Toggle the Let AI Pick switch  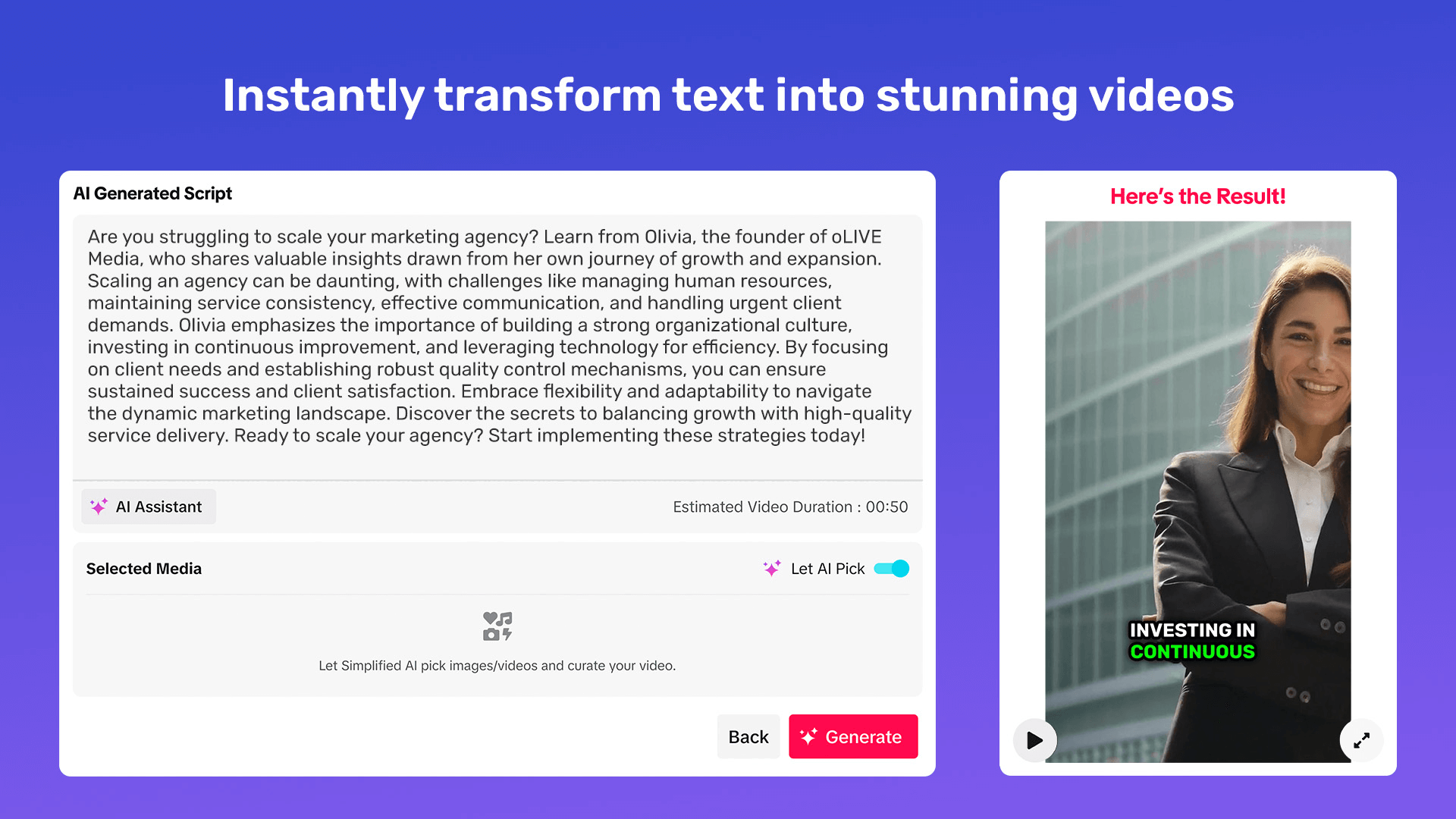pos(893,569)
